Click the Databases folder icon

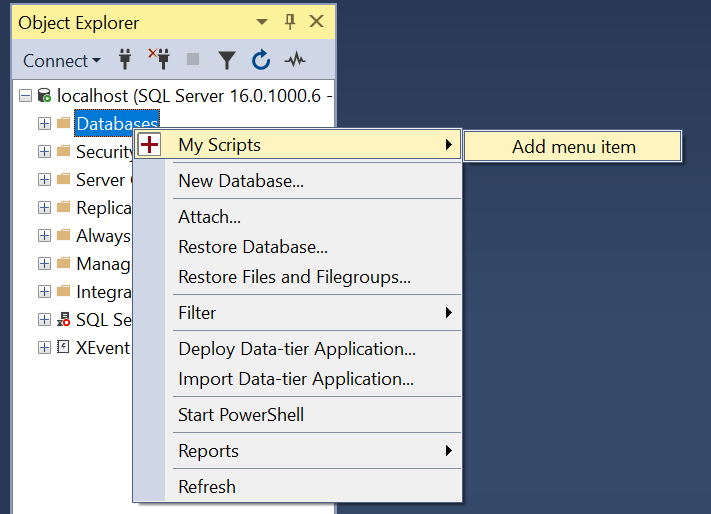(63, 123)
